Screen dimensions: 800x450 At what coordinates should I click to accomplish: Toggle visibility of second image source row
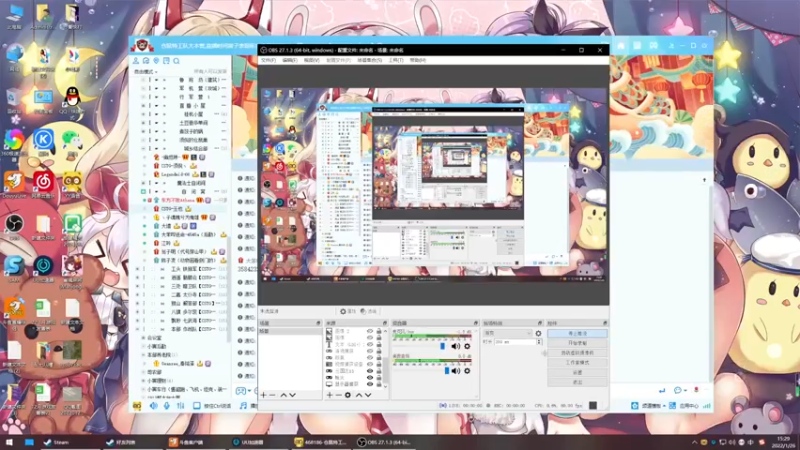click(x=370, y=338)
